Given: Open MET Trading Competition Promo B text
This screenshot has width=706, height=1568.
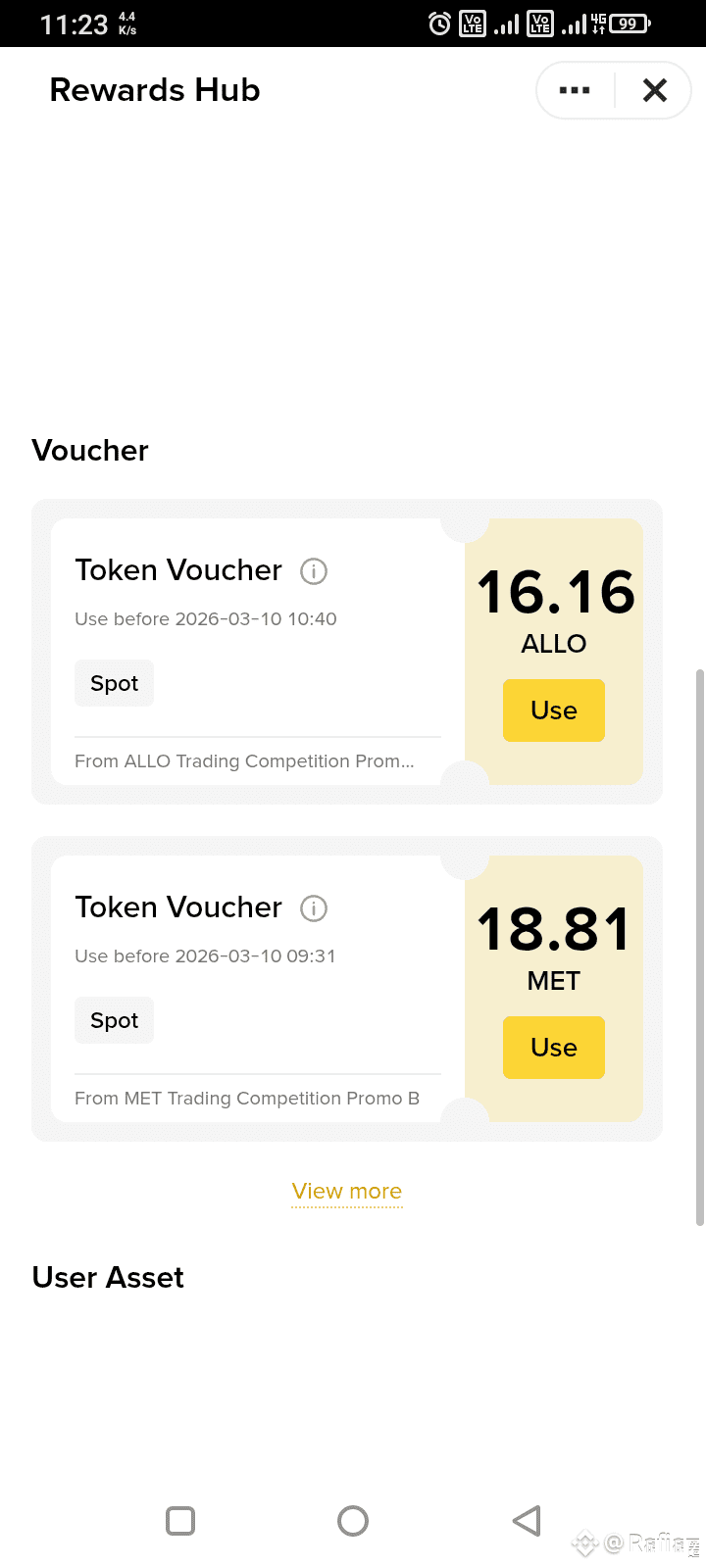Looking at the screenshot, I should [247, 1099].
